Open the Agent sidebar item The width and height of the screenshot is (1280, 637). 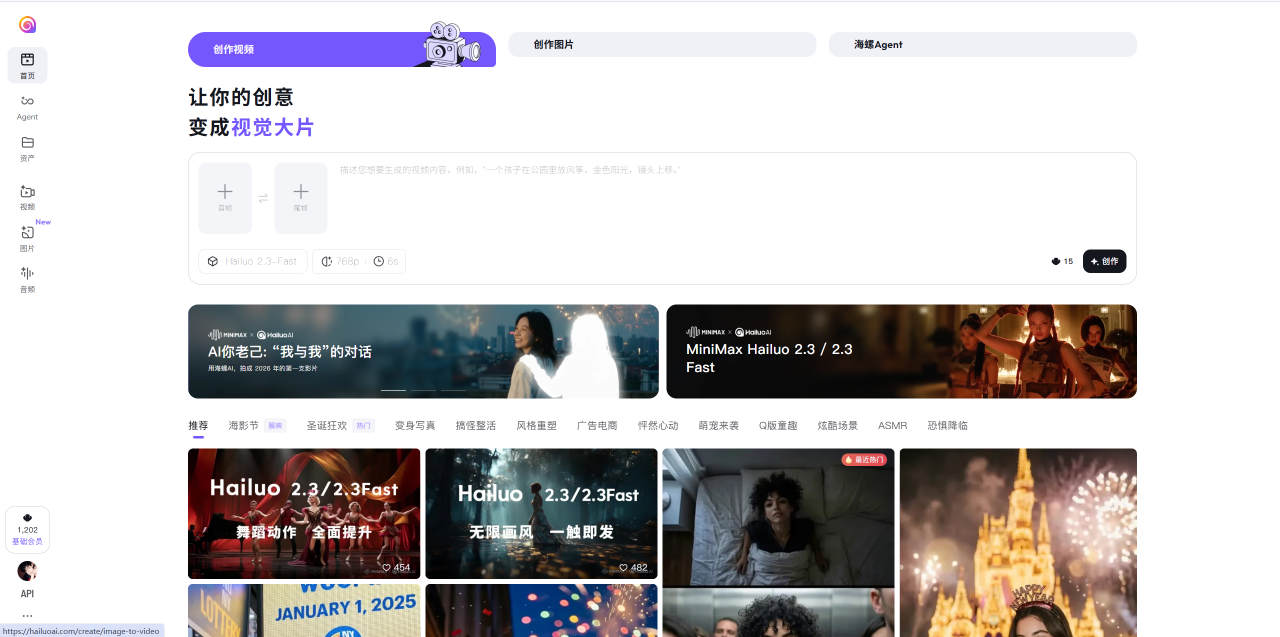pos(27,106)
